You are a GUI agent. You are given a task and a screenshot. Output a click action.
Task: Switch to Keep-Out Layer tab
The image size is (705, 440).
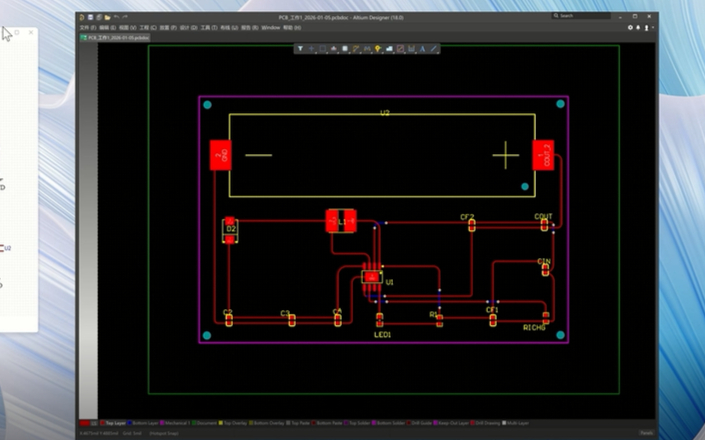point(453,423)
